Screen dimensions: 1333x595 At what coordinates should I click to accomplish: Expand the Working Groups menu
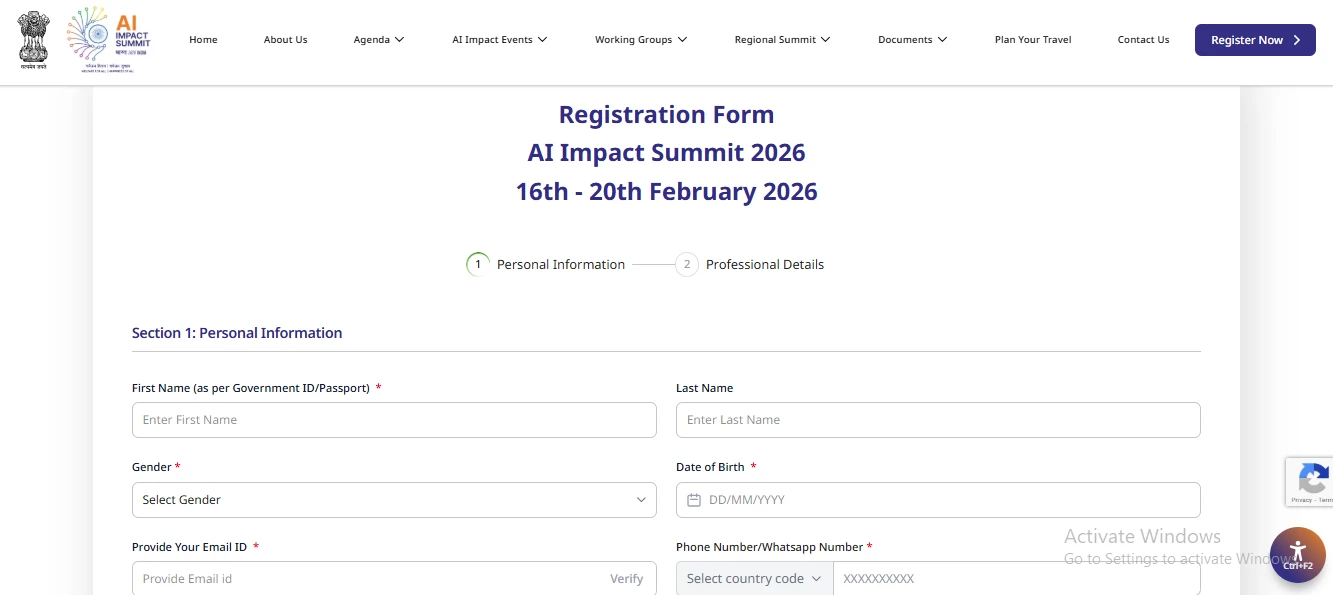coord(640,40)
